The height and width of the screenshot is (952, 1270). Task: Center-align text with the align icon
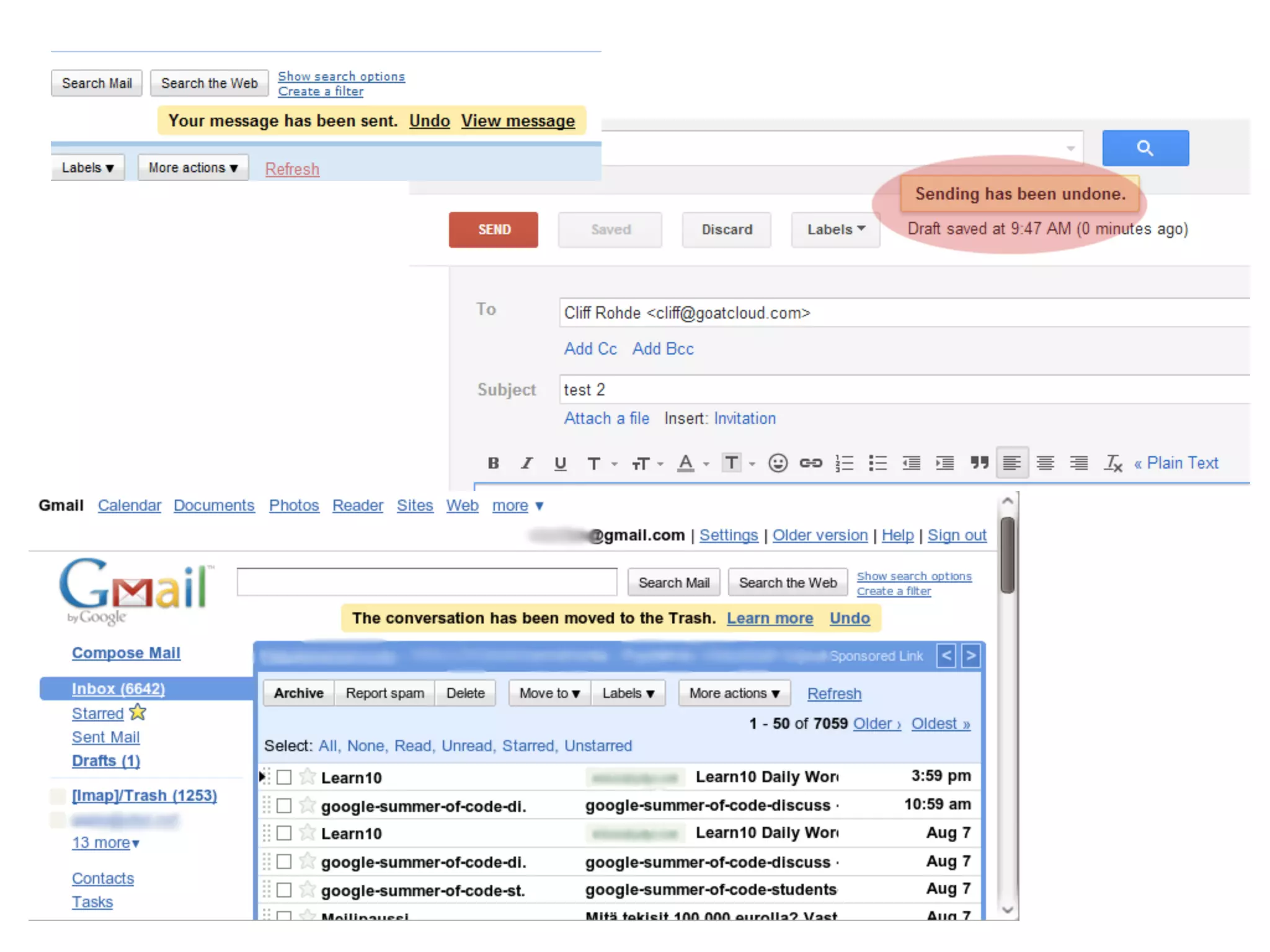coord(1046,463)
